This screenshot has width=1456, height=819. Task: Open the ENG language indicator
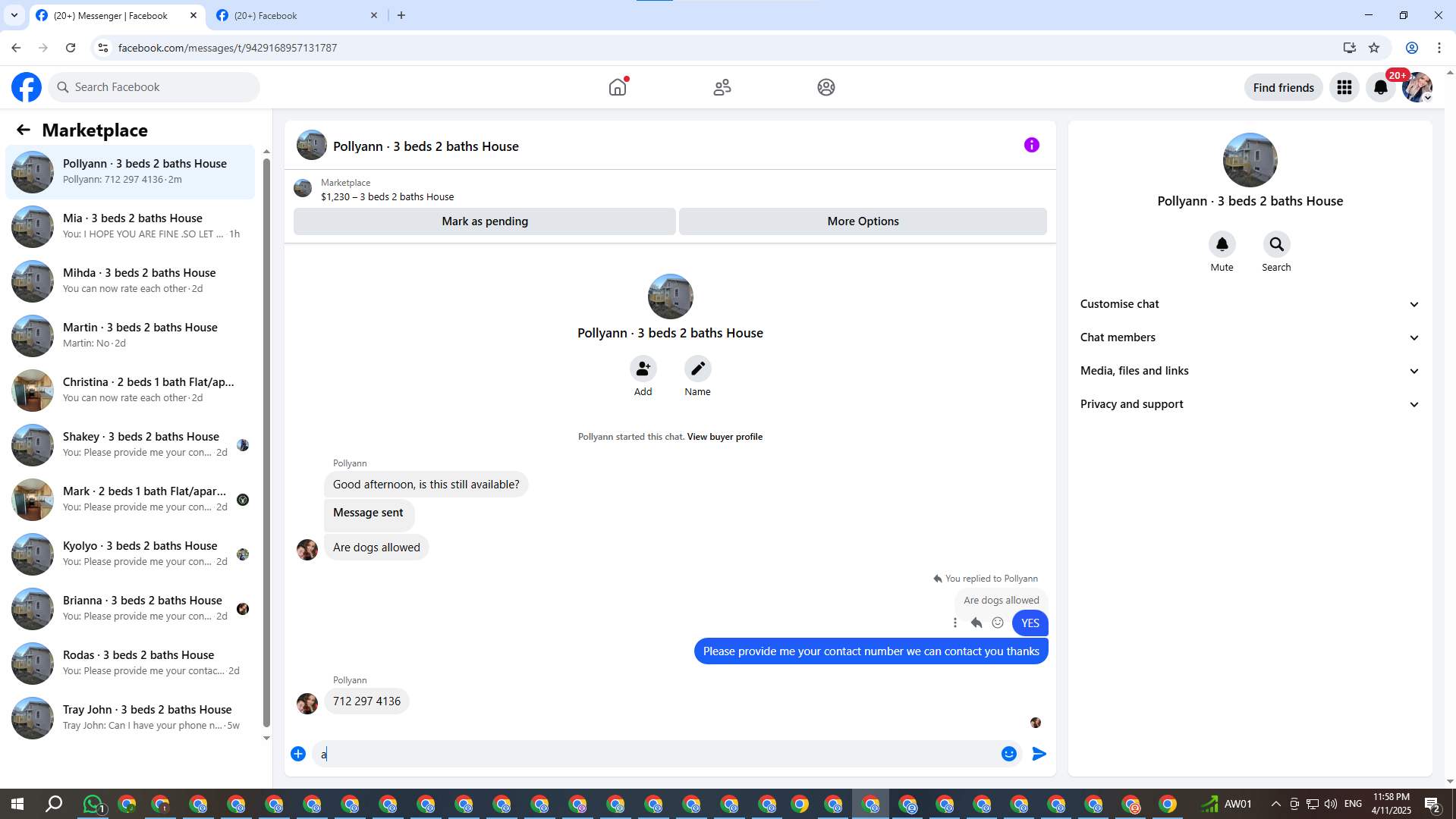click(1353, 804)
